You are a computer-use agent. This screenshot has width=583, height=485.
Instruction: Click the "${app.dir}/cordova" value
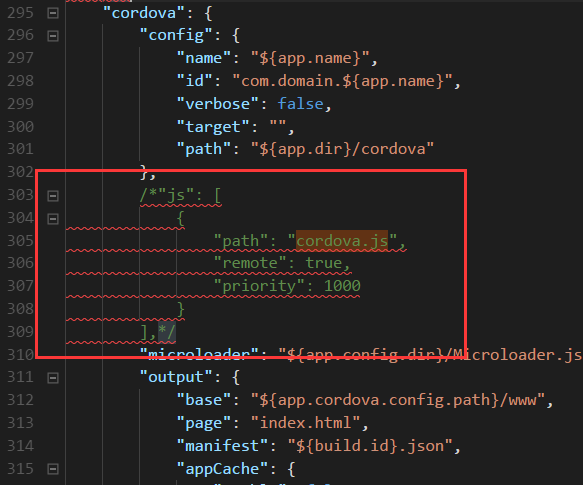[x=342, y=150]
